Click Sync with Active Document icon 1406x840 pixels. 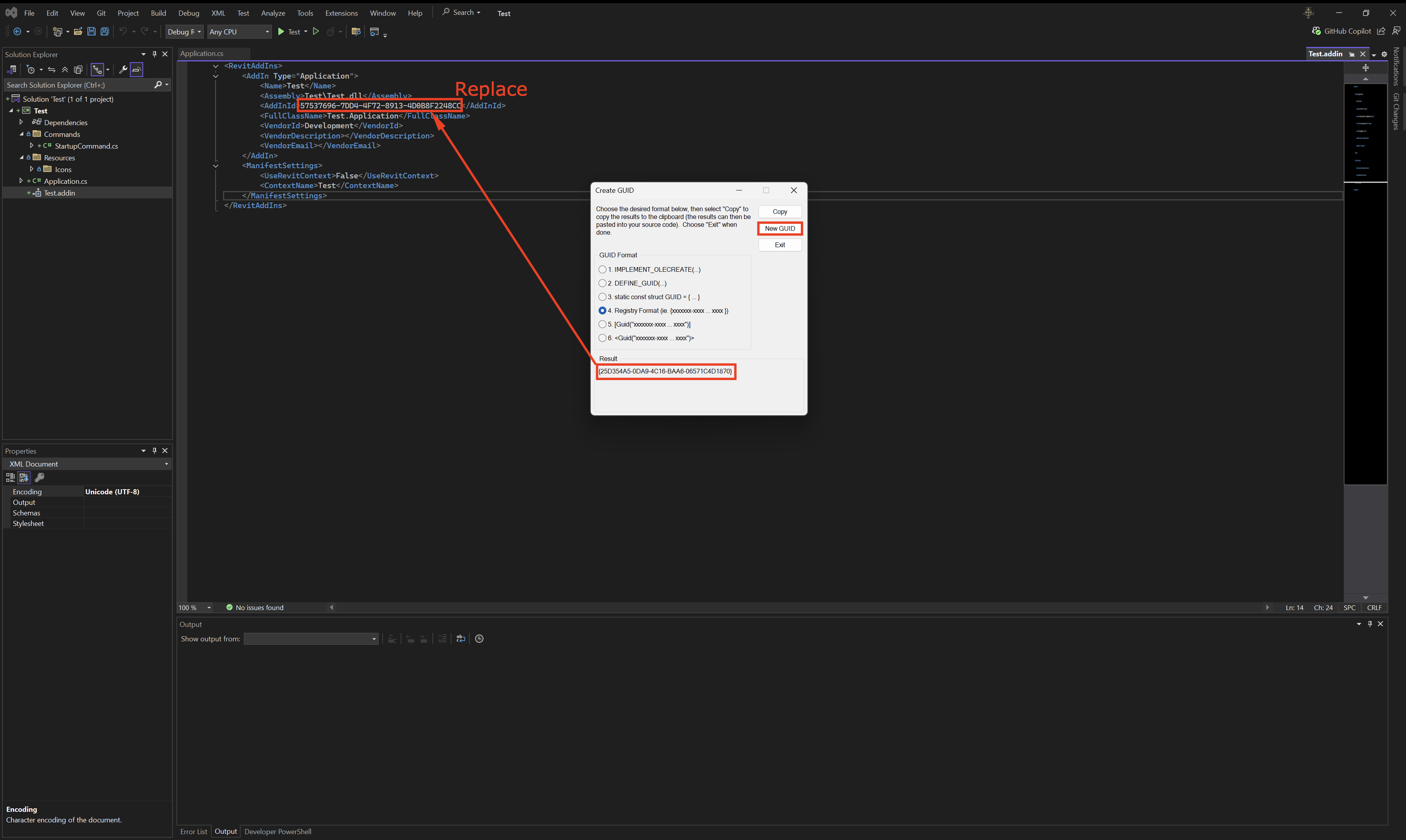tap(52, 70)
